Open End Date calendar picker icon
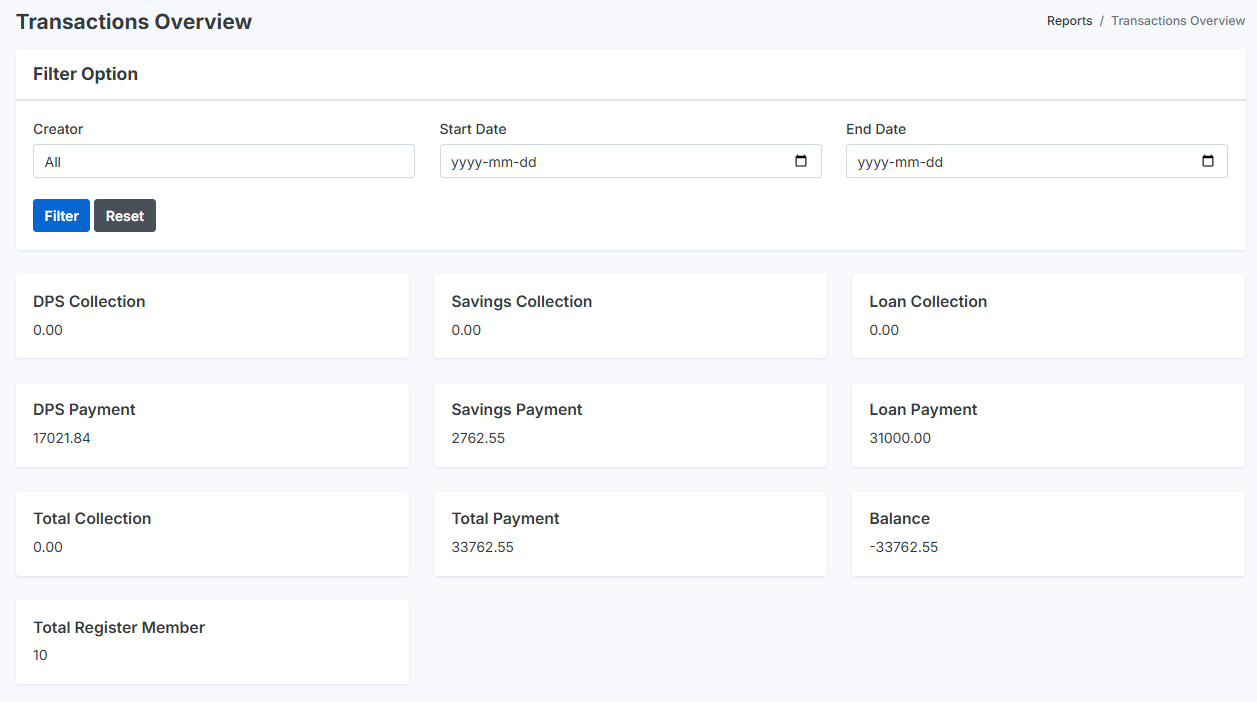Viewport: 1257px width, 702px height. pyautogui.click(x=1207, y=161)
